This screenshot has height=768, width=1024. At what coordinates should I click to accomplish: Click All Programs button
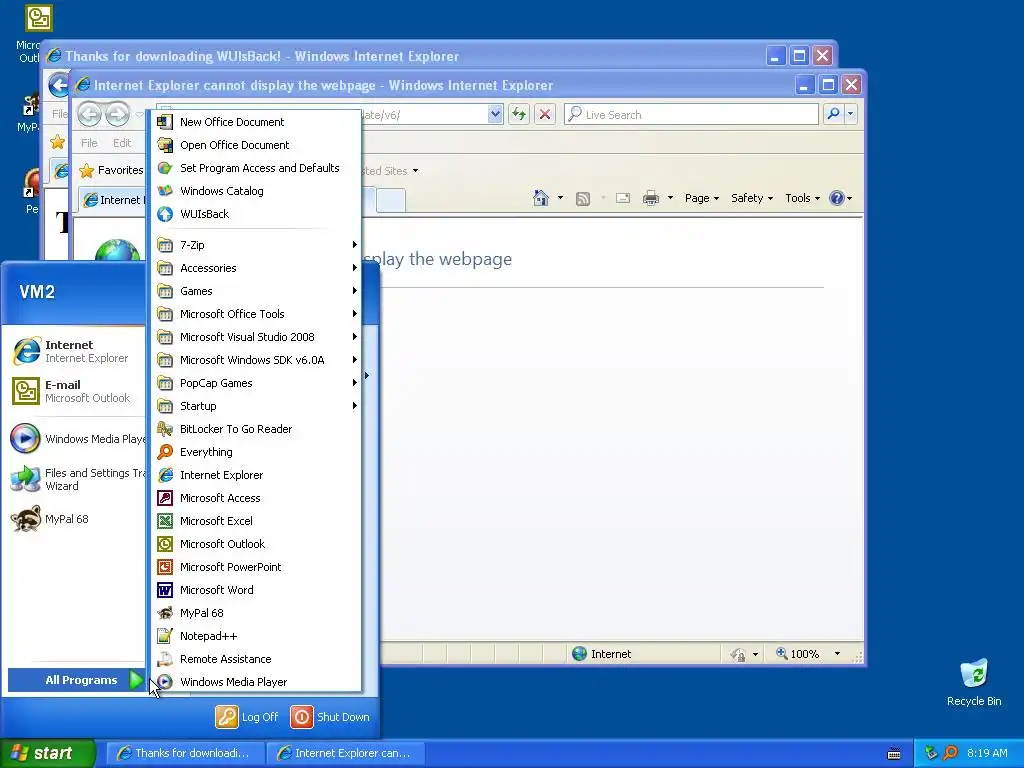(x=76, y=680)
